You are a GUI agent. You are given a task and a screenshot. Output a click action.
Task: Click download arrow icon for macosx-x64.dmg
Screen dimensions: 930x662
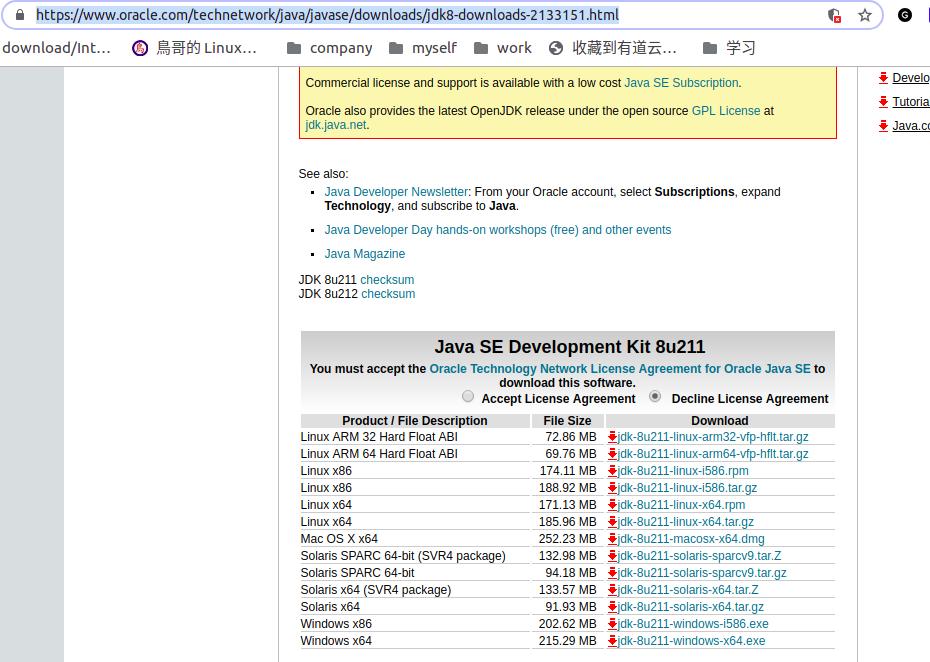612,539
